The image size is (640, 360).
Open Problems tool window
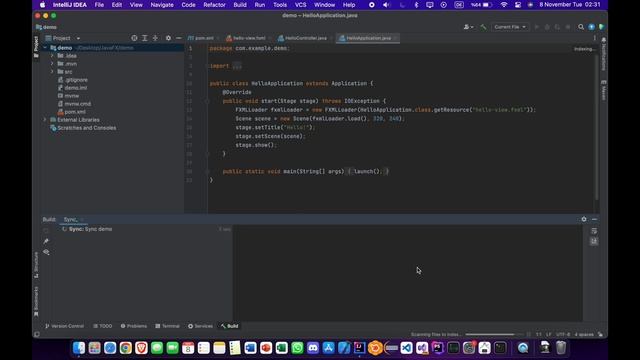pos(134,326)
